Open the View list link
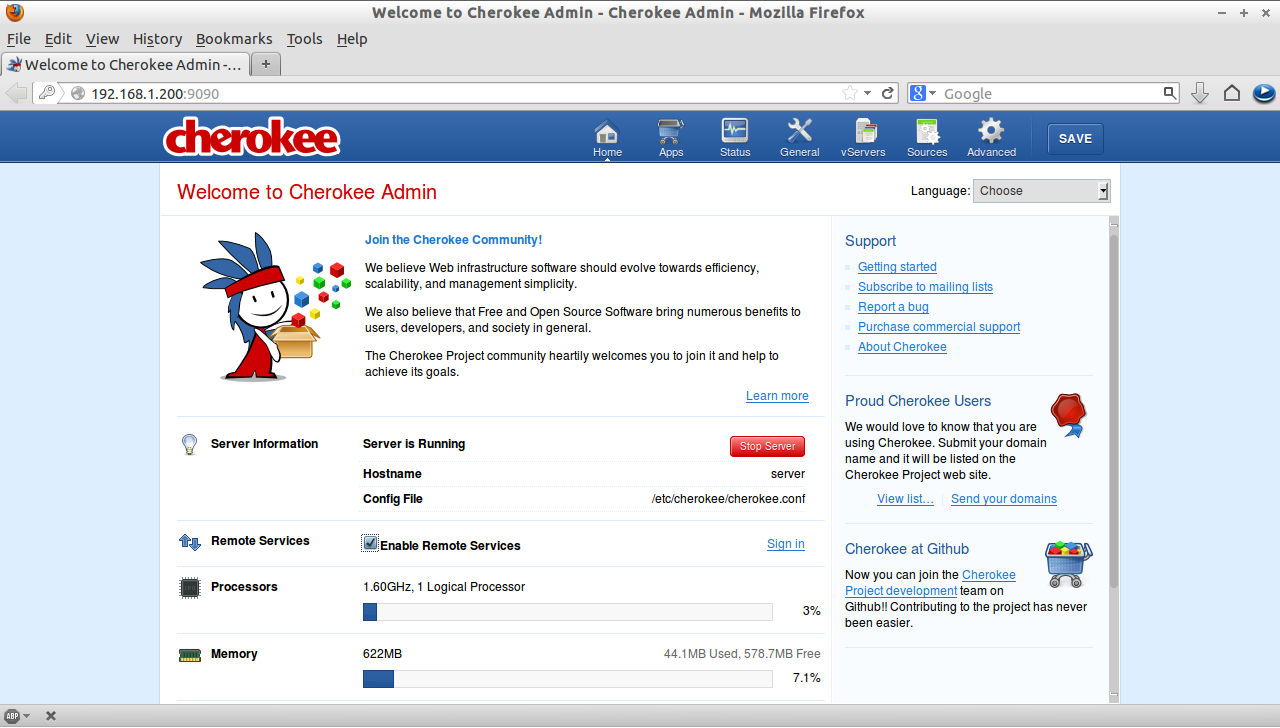The width and height of the screenshot is (1280, 728). click(x=905, y=499)
